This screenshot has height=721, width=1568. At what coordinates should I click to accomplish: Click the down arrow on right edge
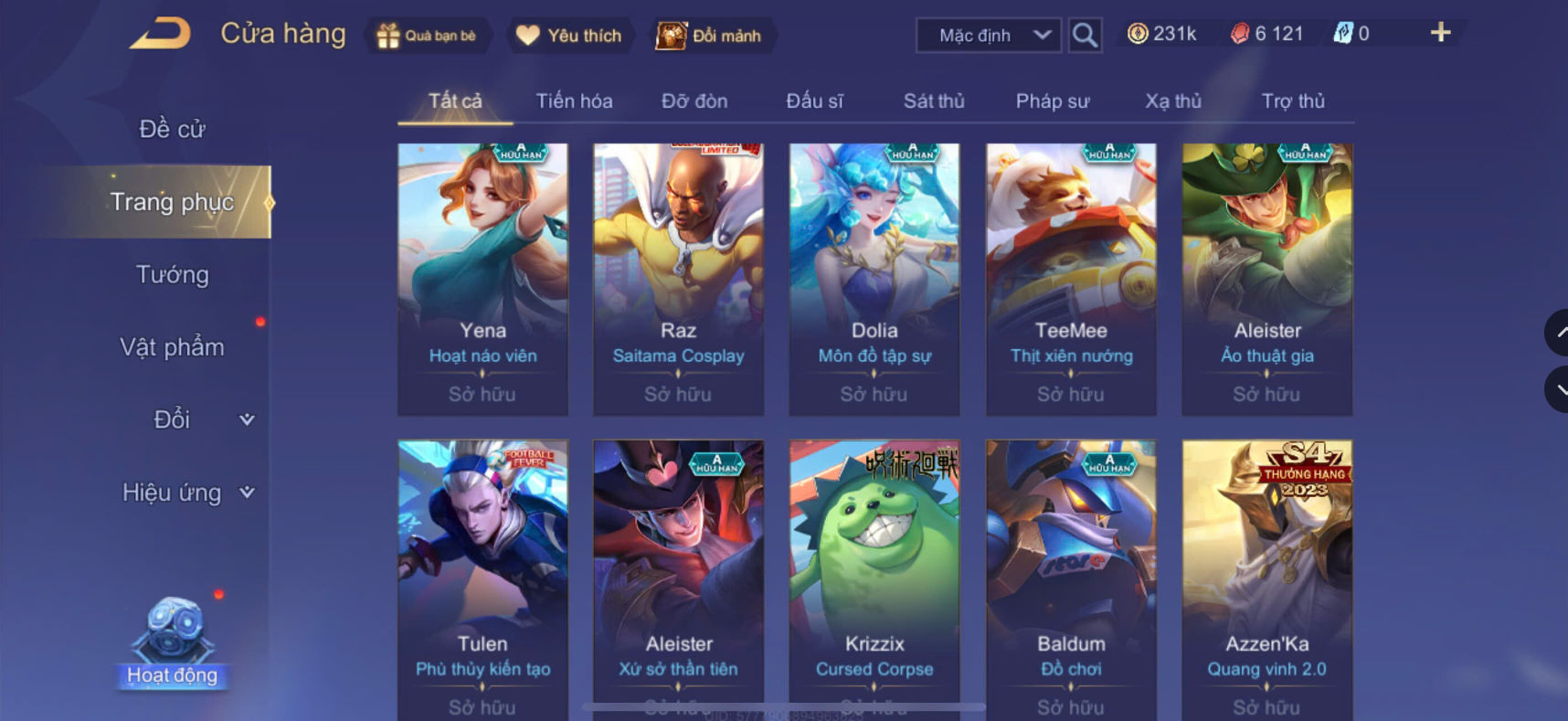coord(1557,389)
